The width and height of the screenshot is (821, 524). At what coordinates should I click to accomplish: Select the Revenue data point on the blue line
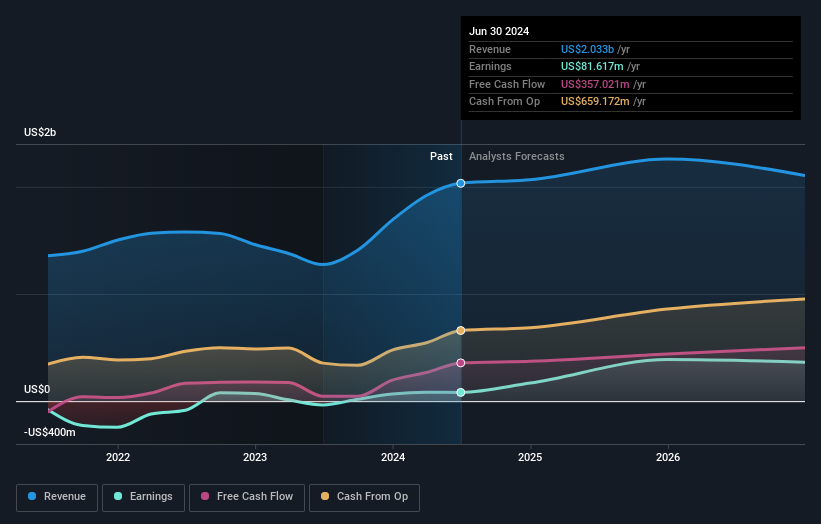(x=461, y=183)
